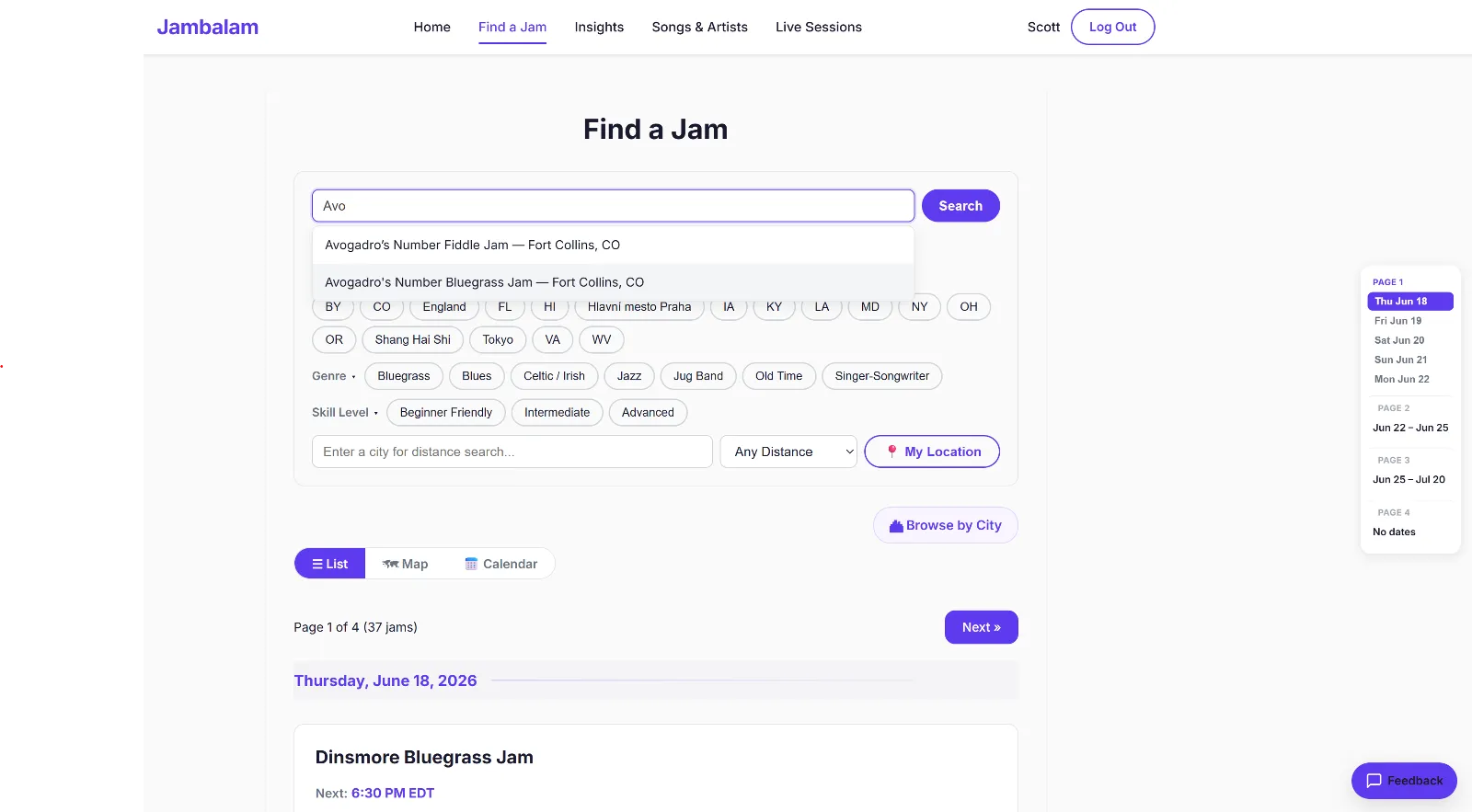Open the Any Distance dropdown
1472x812 pixels.
click(x=788, y=452)
